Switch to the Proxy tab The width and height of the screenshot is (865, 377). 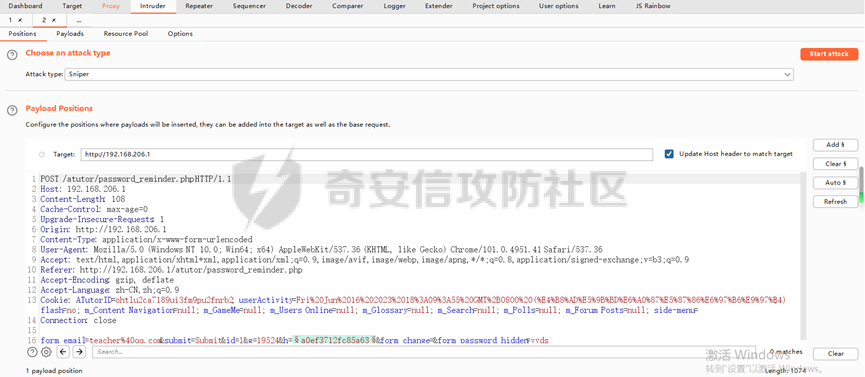111,6
